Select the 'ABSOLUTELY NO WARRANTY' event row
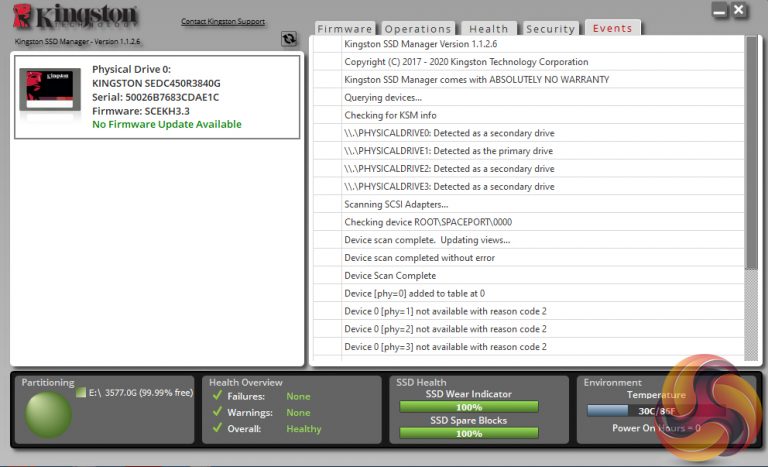 pos(529,79)
